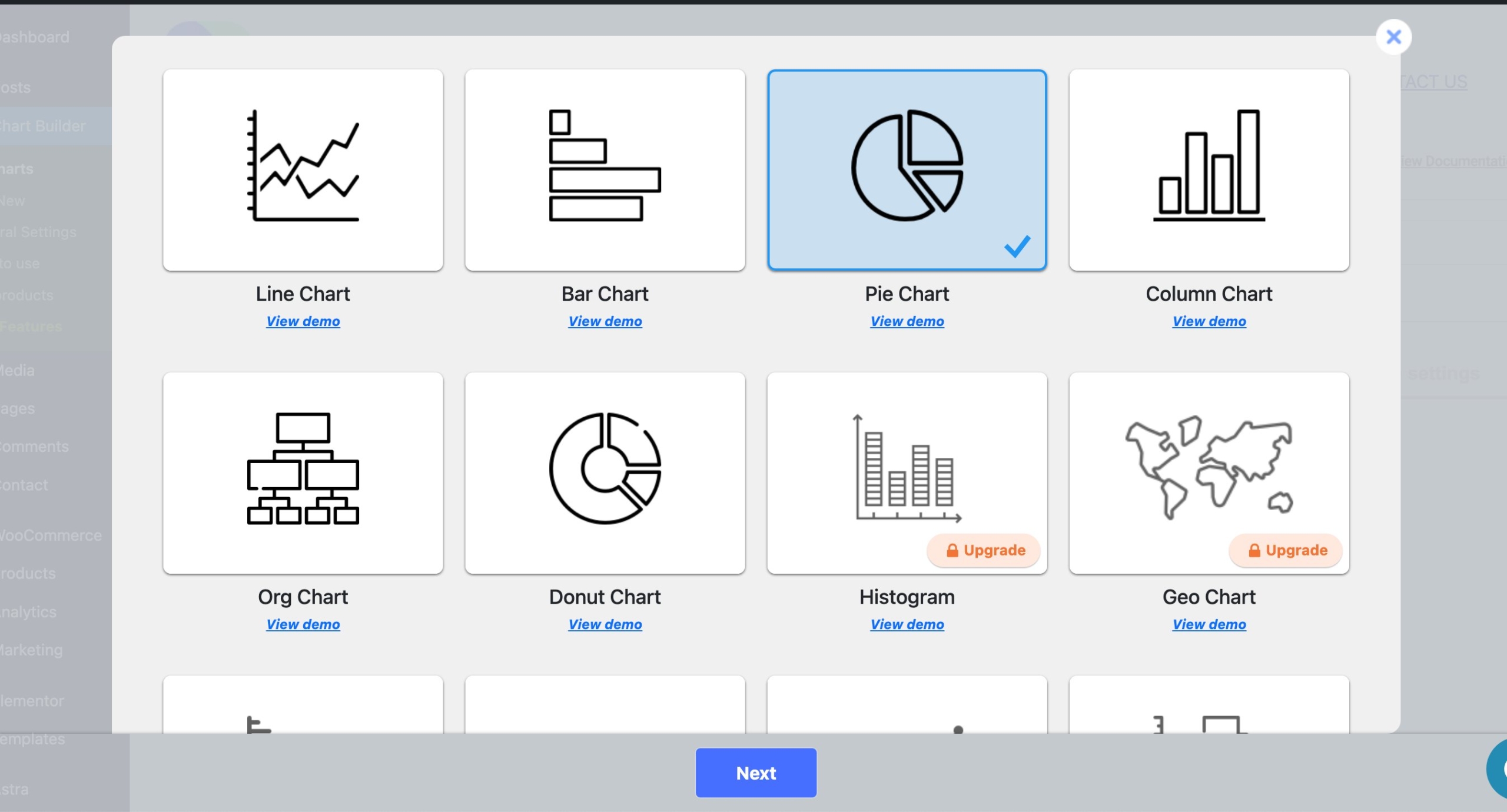Click the Upgrade badge on Histogram
This screenshot has height=812, width=1507.
pyautogui.click(x=984, y=550)
